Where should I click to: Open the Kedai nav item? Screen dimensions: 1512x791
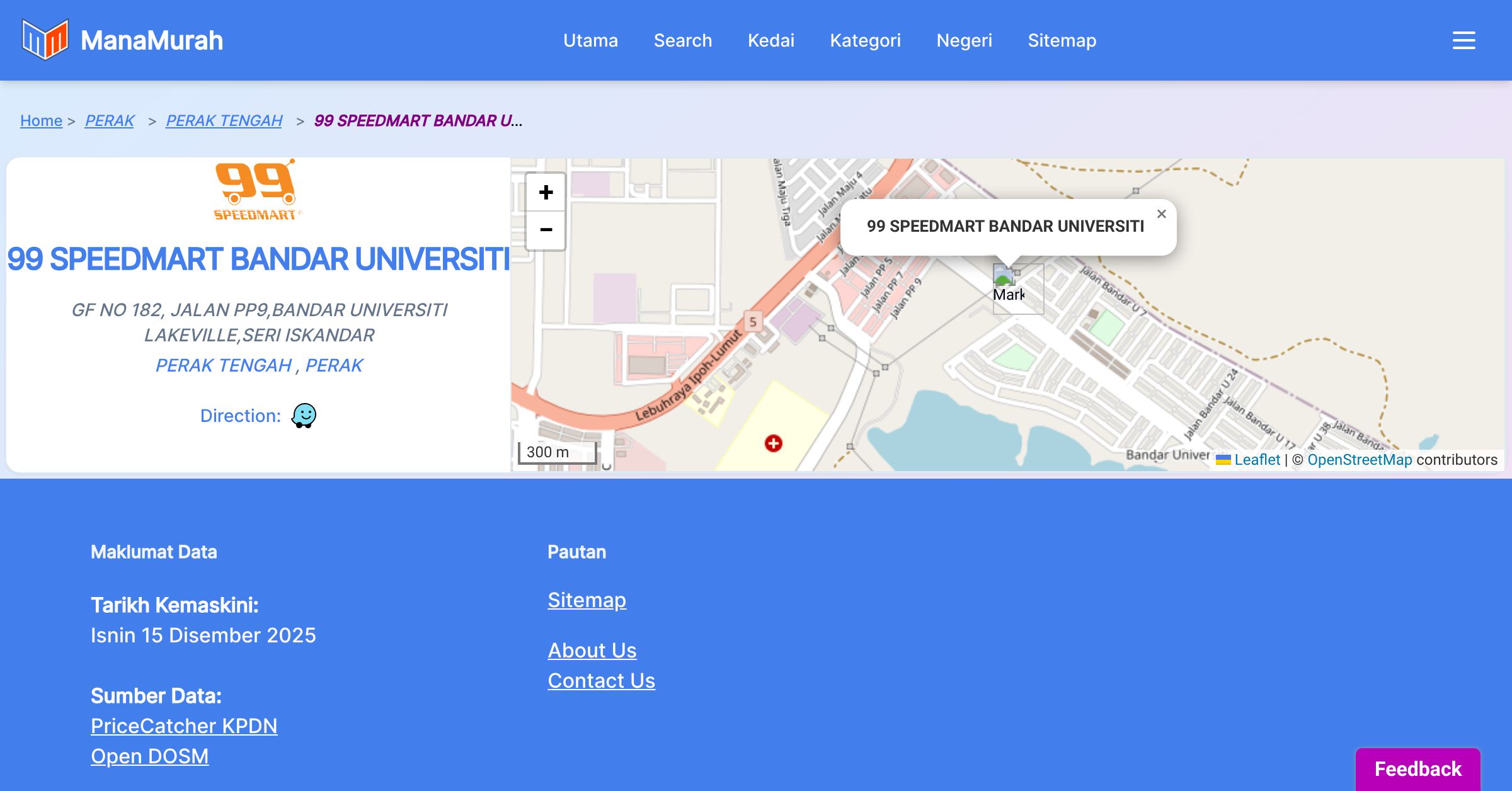[x=770, y=40]
